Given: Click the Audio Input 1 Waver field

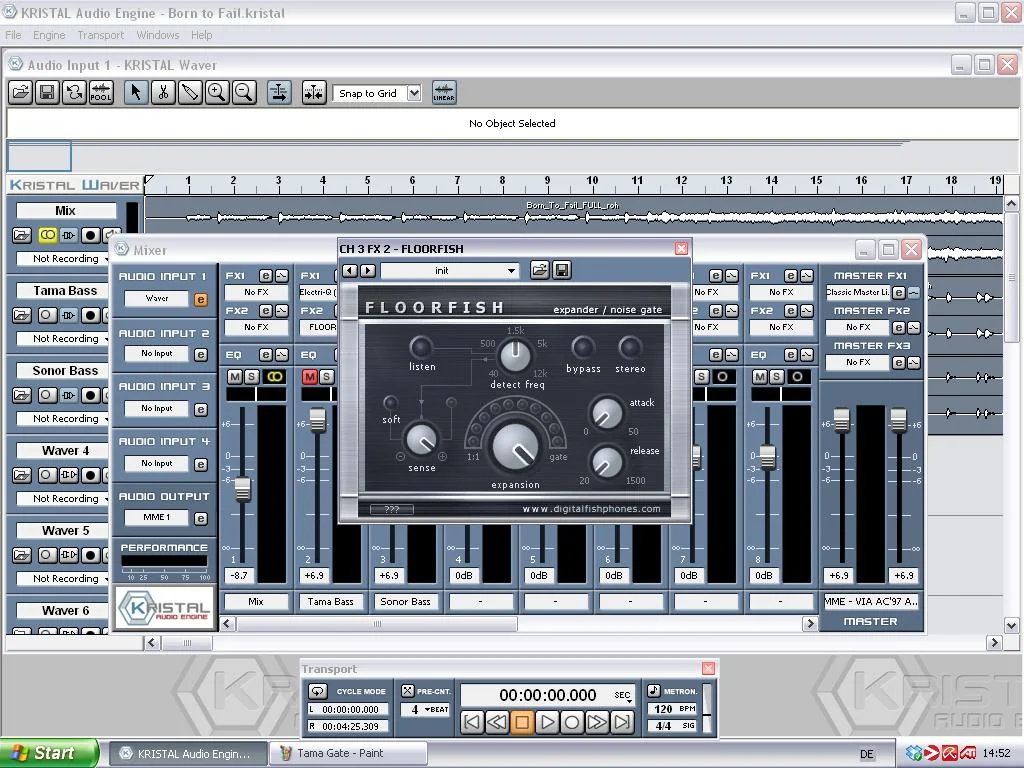Looking at the screenshot, I should 157,298.
